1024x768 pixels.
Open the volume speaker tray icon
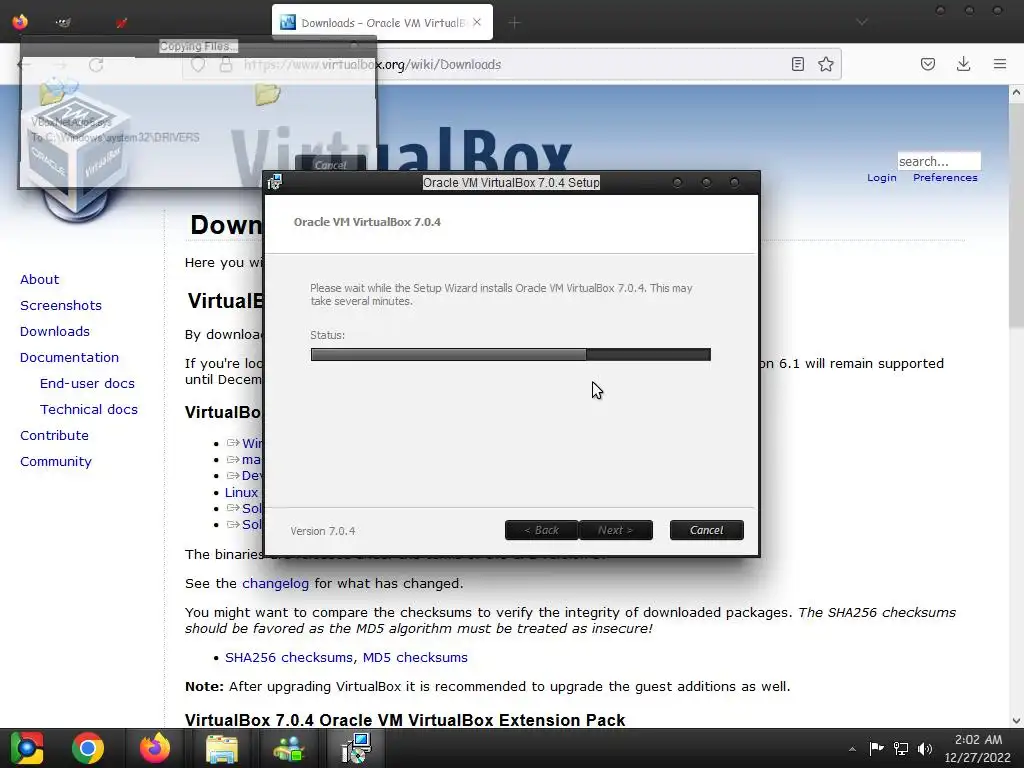coord(925,748)
